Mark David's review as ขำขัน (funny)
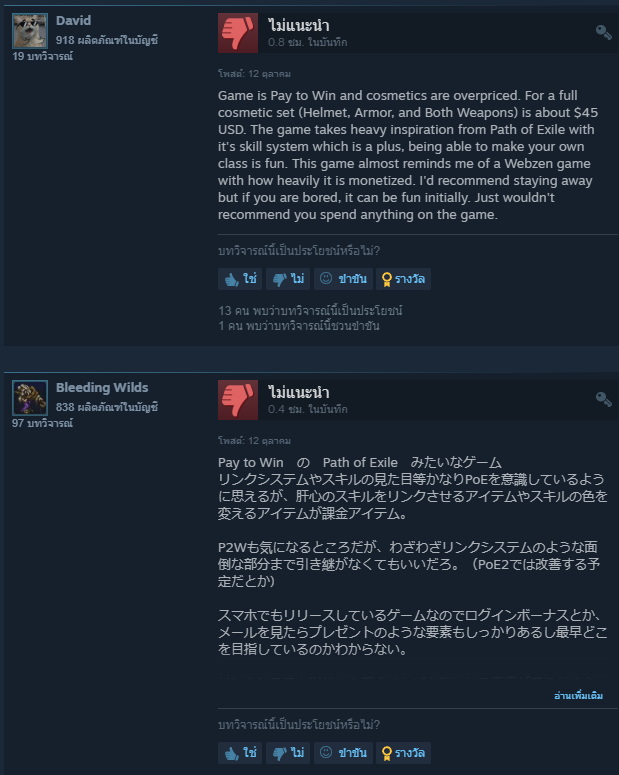The height and width of the screenshot is (775, 619). pos(343,279)
